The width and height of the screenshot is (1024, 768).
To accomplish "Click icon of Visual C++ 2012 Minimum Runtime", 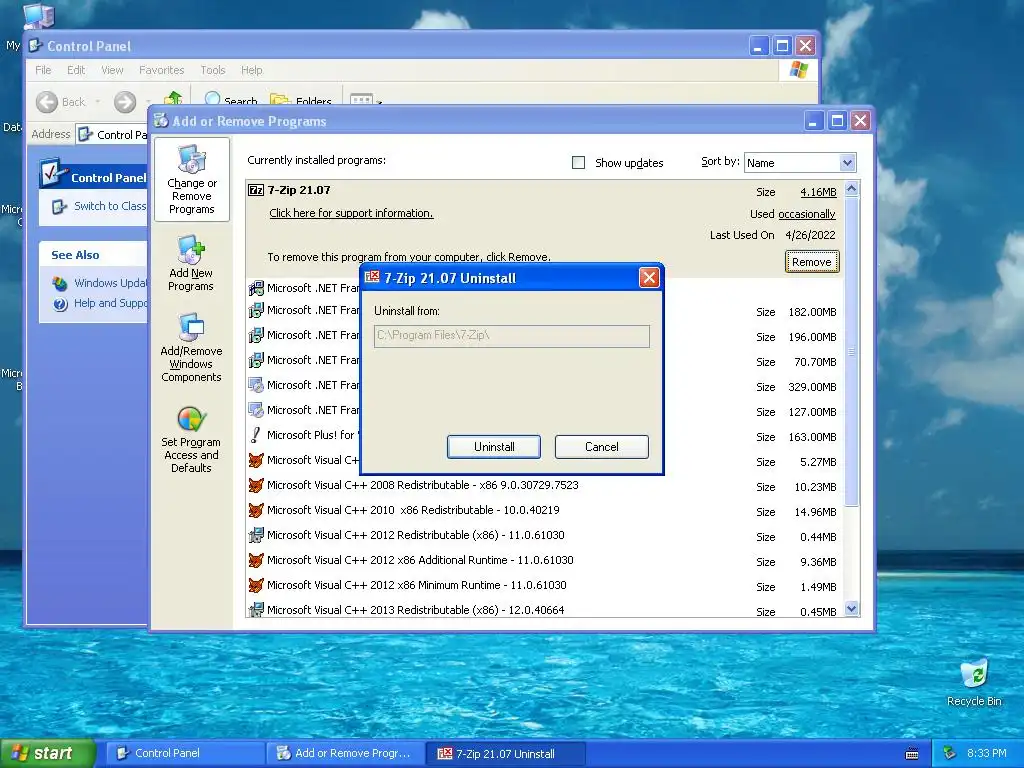I will (x=256, y=585).
